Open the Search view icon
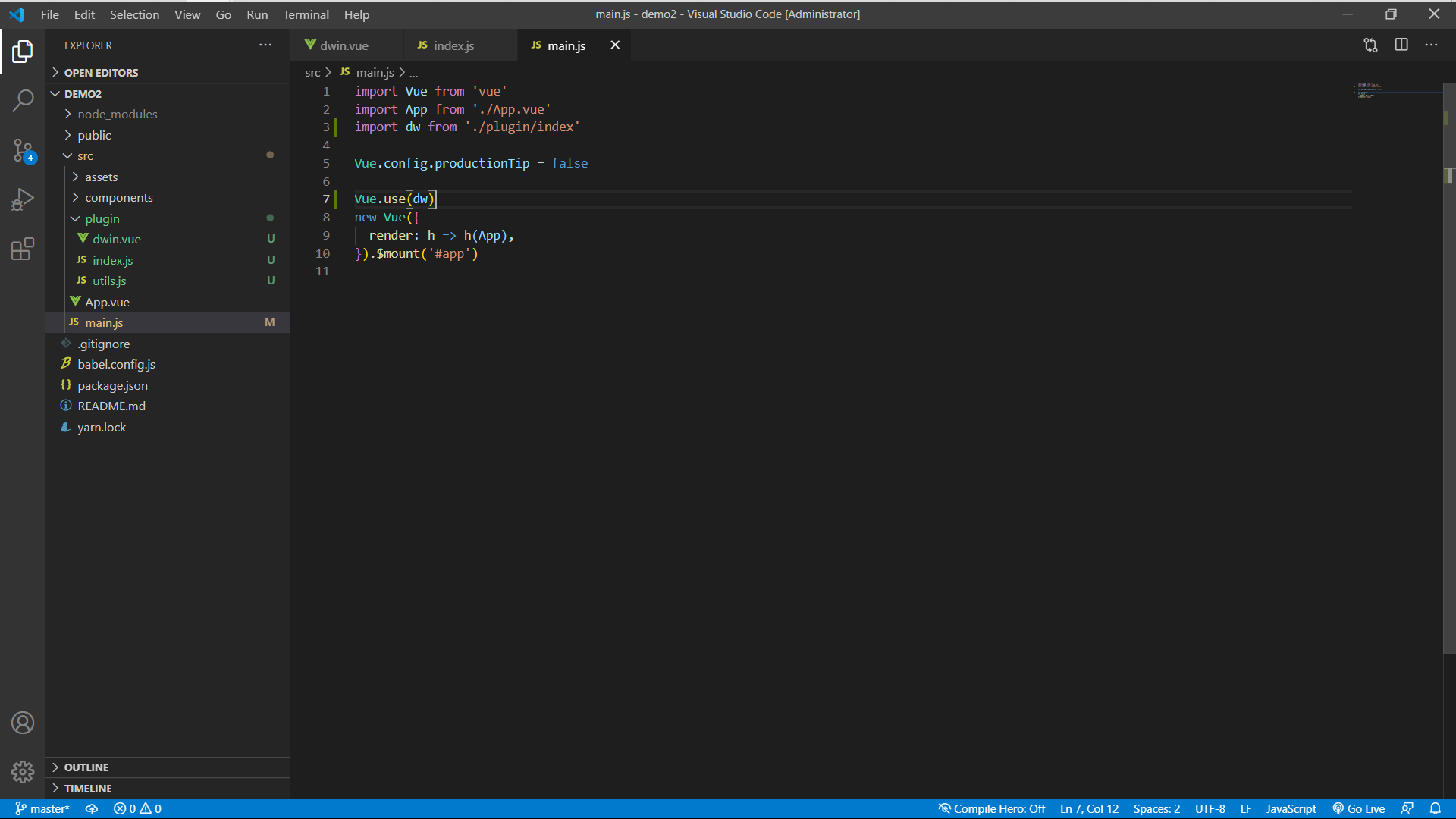 tap(23, 100)
